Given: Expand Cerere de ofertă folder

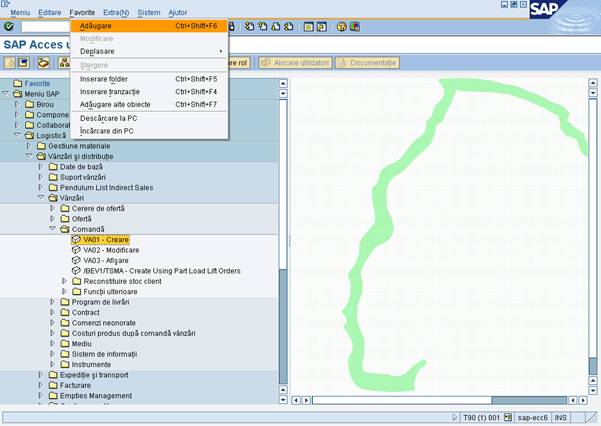Looking at the screenshot, I should [x=53, y=208].
